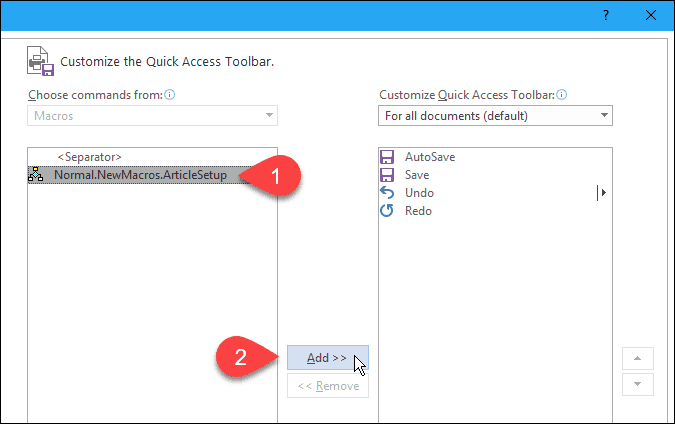Click the << Remove button

click(x=328, y=386)
